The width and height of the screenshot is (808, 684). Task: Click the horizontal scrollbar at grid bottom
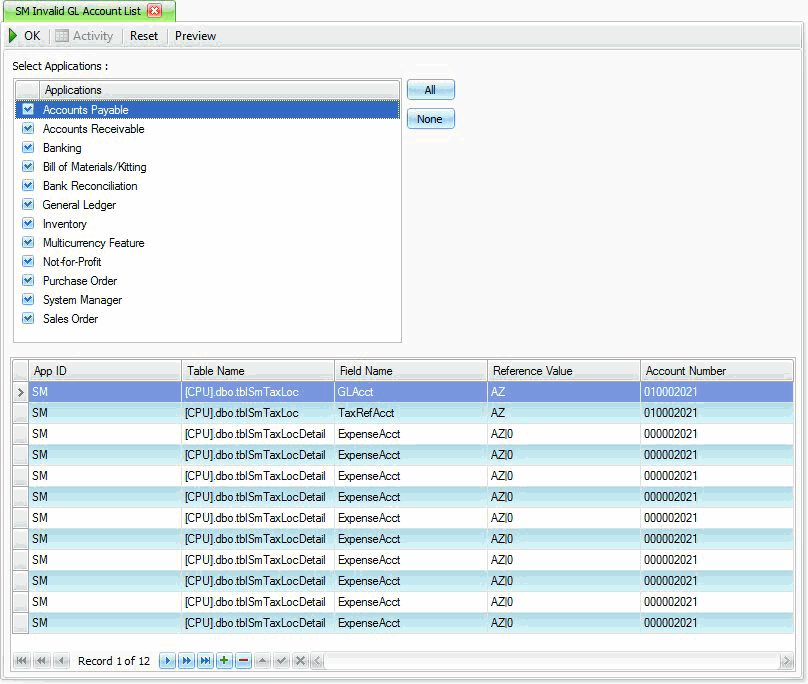(550, 661)
